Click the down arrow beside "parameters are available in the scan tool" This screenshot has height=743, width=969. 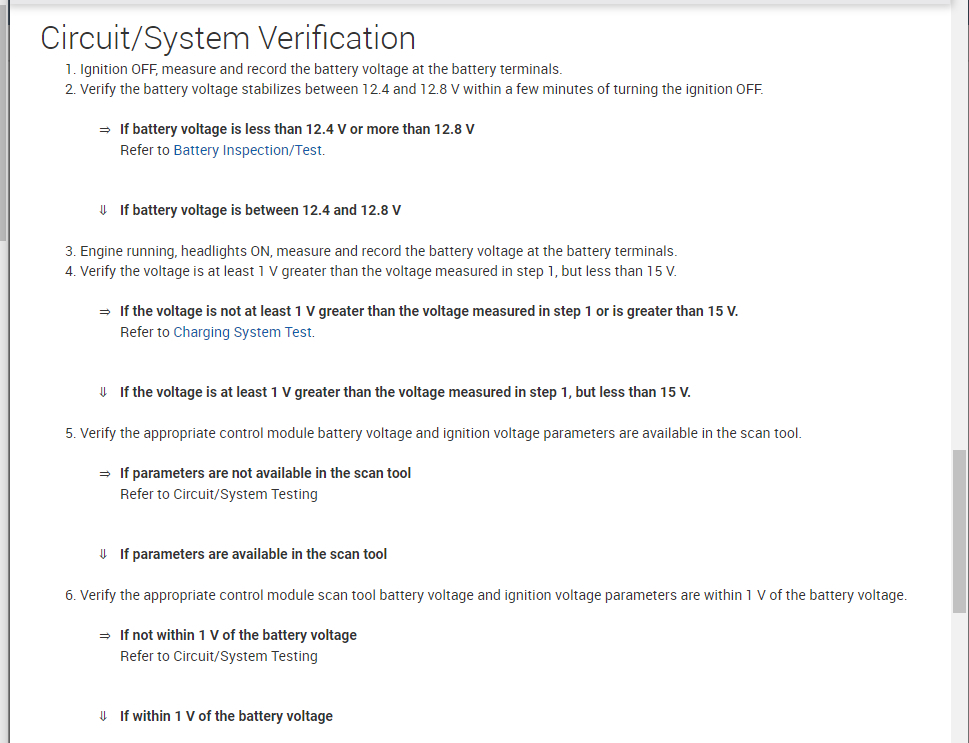click(103, 554)
